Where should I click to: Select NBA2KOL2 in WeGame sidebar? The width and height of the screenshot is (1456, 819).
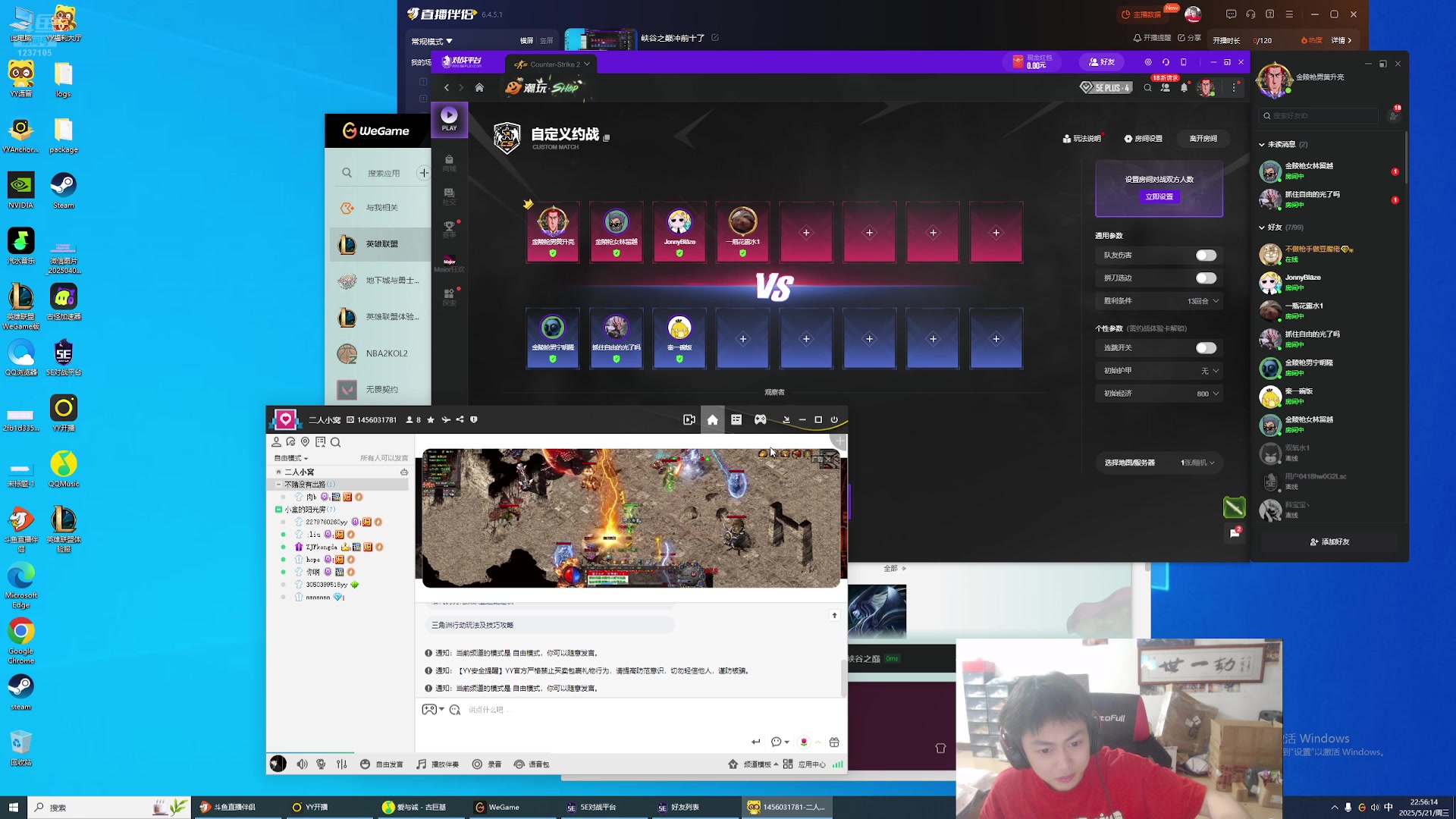coord(380,353)
